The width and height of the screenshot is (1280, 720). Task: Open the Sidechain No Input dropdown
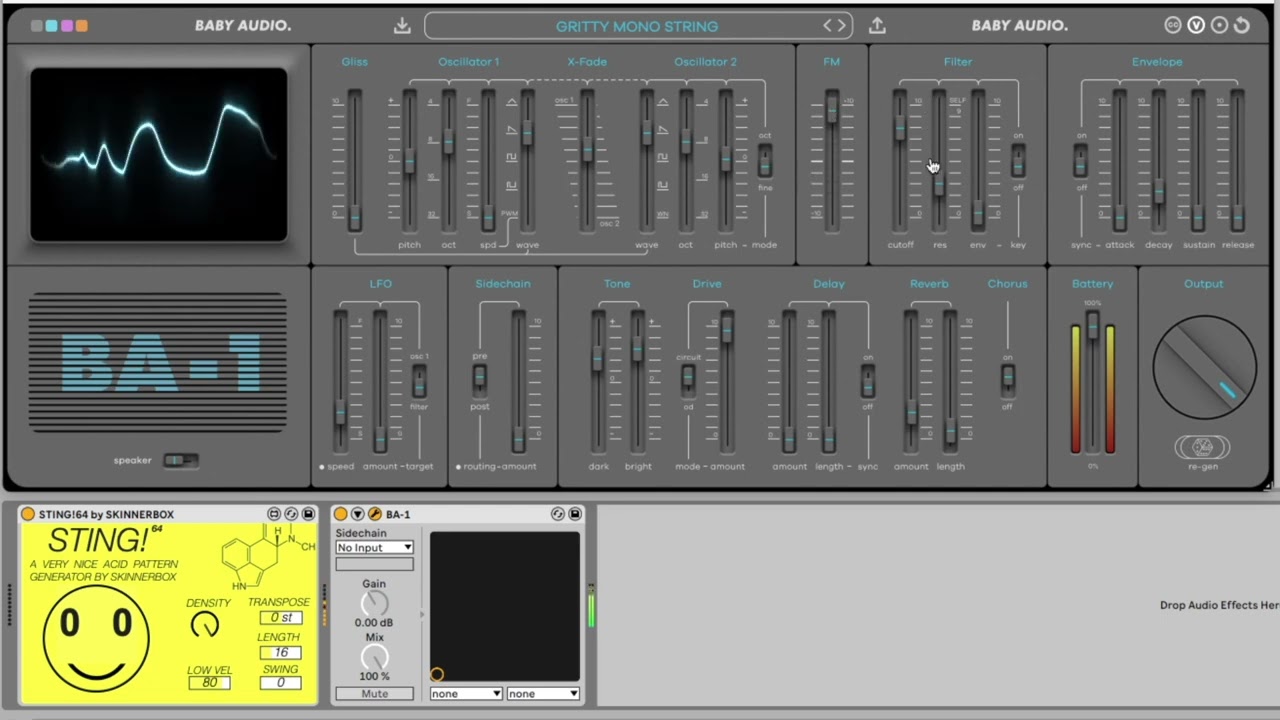coord(374,547)
